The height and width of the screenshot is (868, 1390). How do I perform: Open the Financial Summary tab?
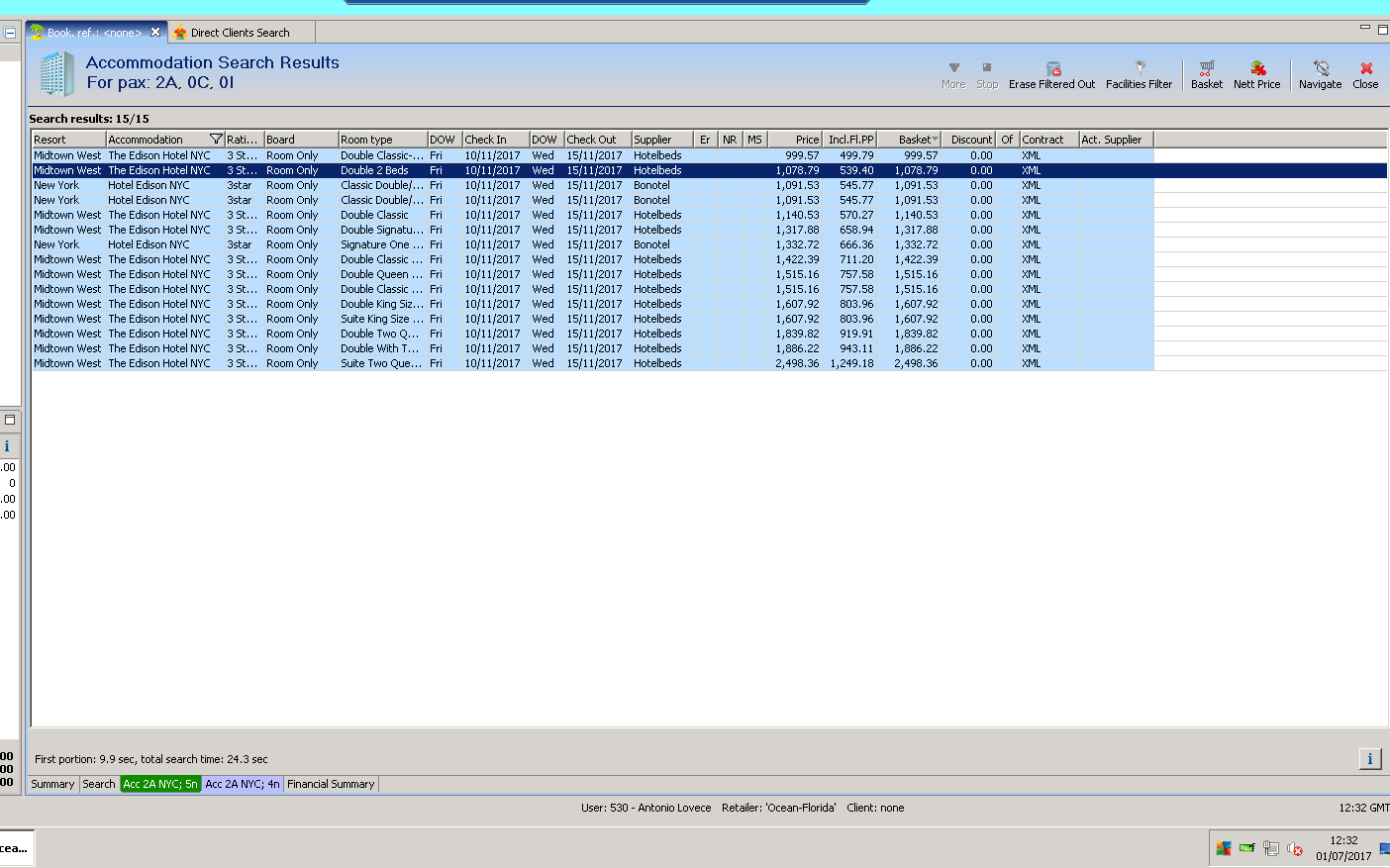click(331, 784)
